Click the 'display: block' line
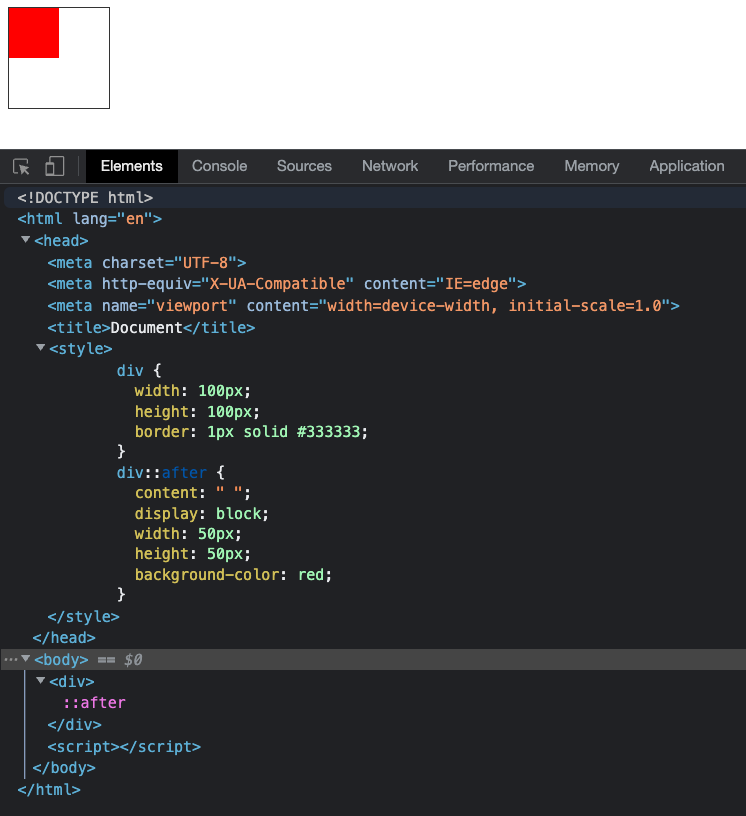Screen dimensions: 746x816 pos(201,514)
